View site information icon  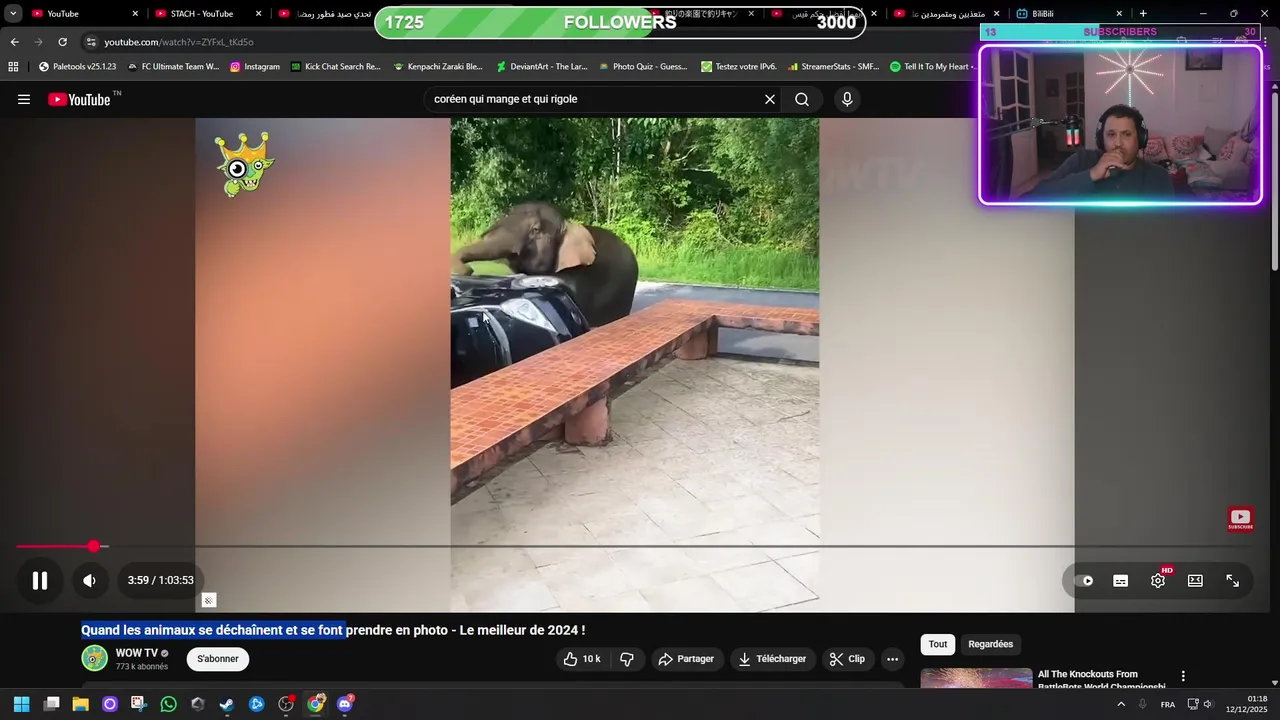click(90, 42)
